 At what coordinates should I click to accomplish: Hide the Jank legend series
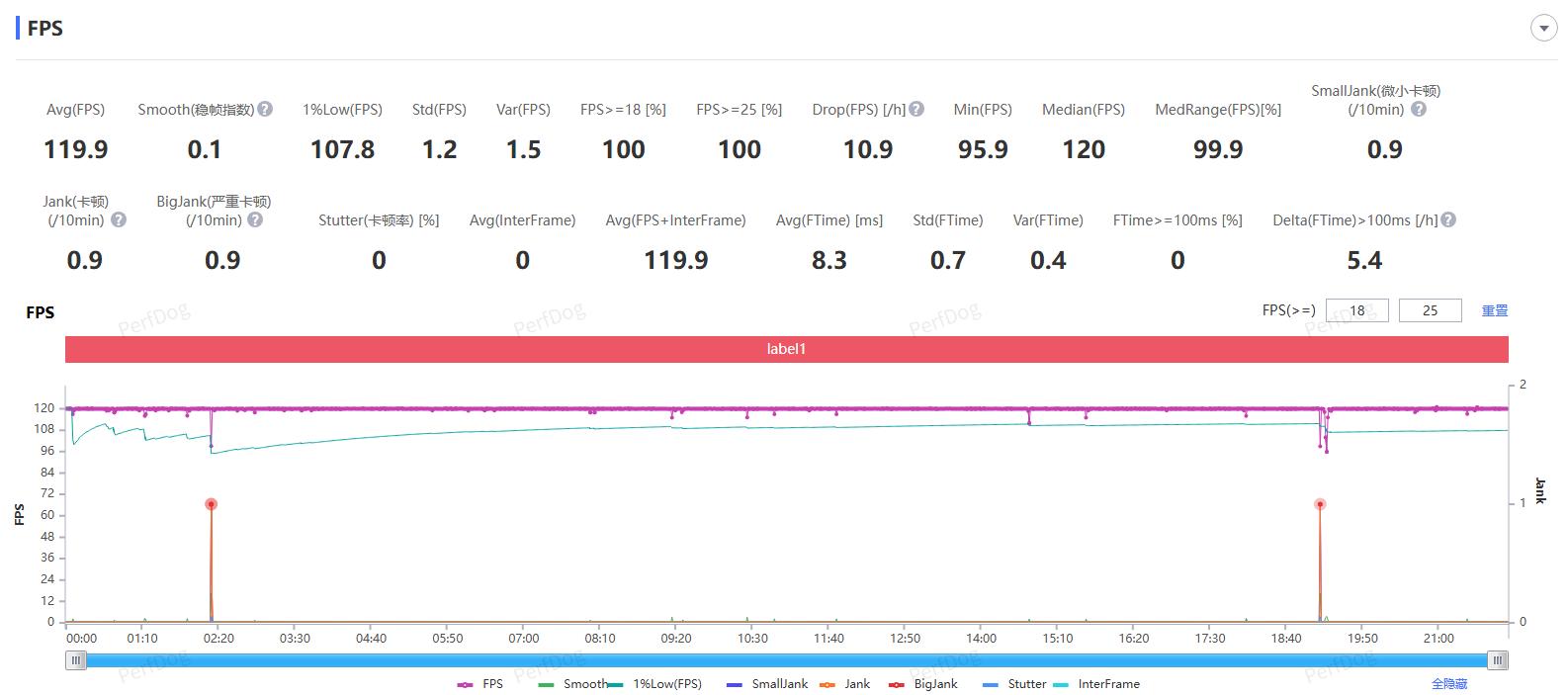click(x=846, y=684)
